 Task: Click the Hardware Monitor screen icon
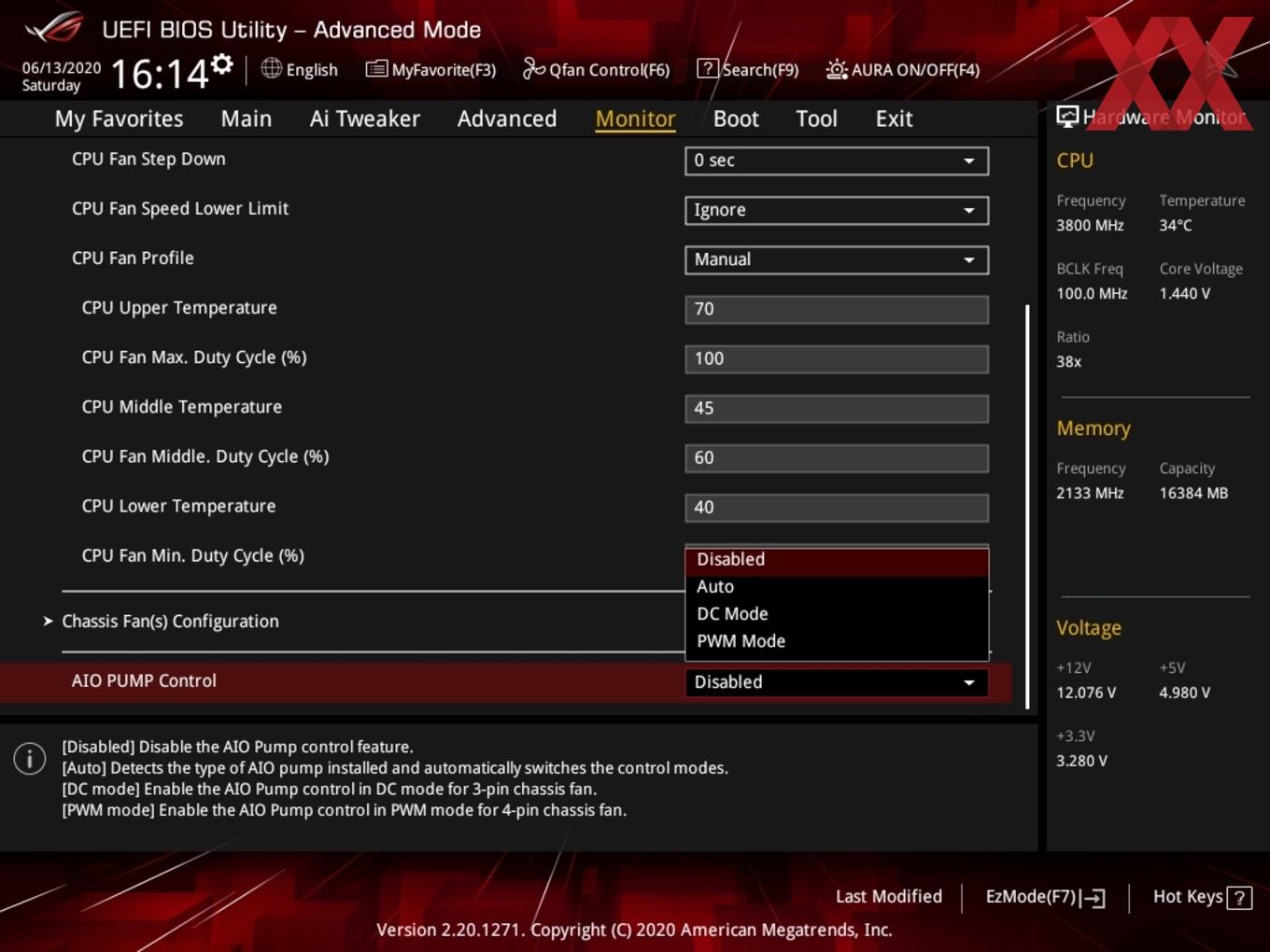point(1067,116)
